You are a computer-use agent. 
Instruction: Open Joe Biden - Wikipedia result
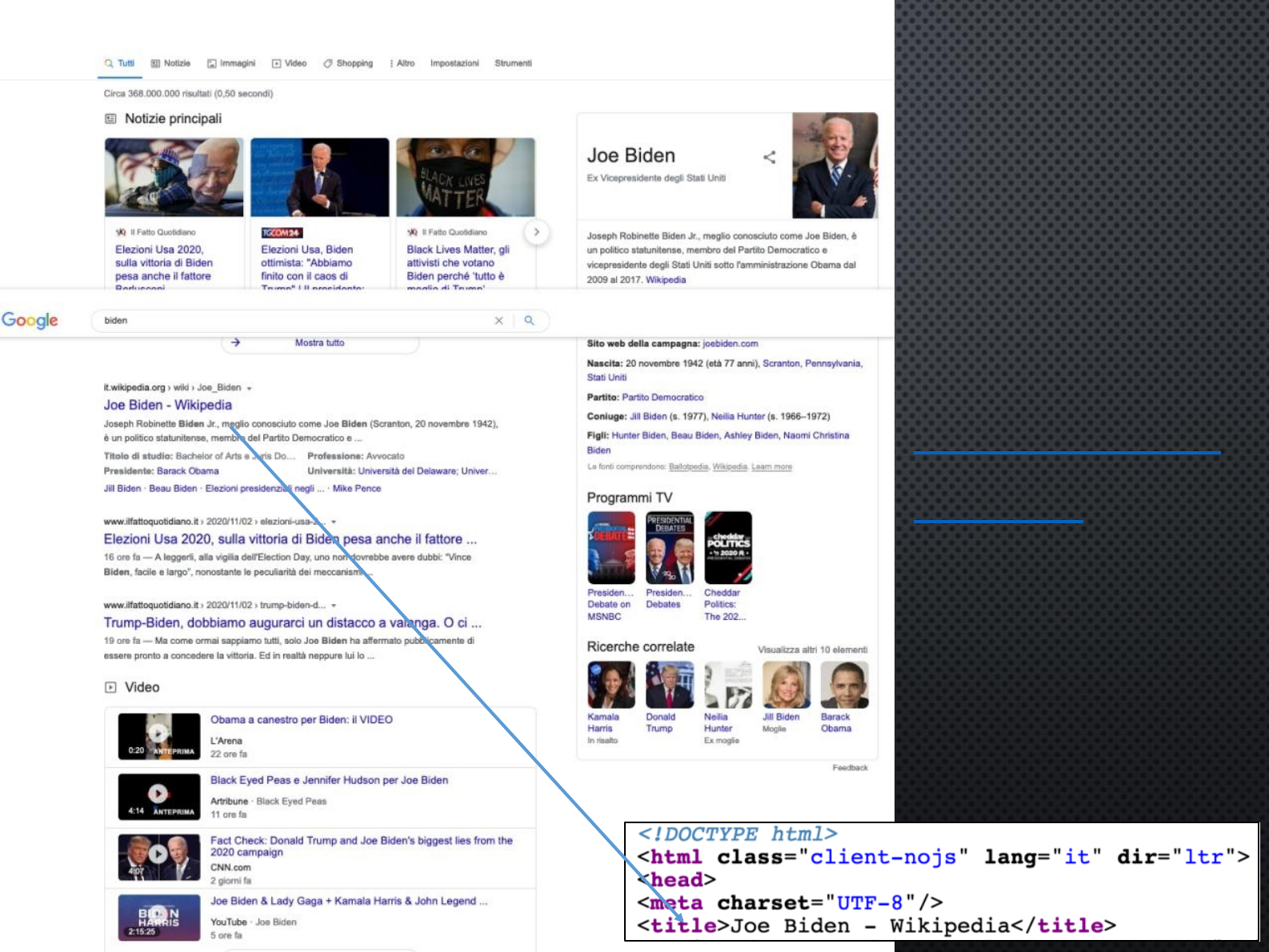[x=168, y=405]
